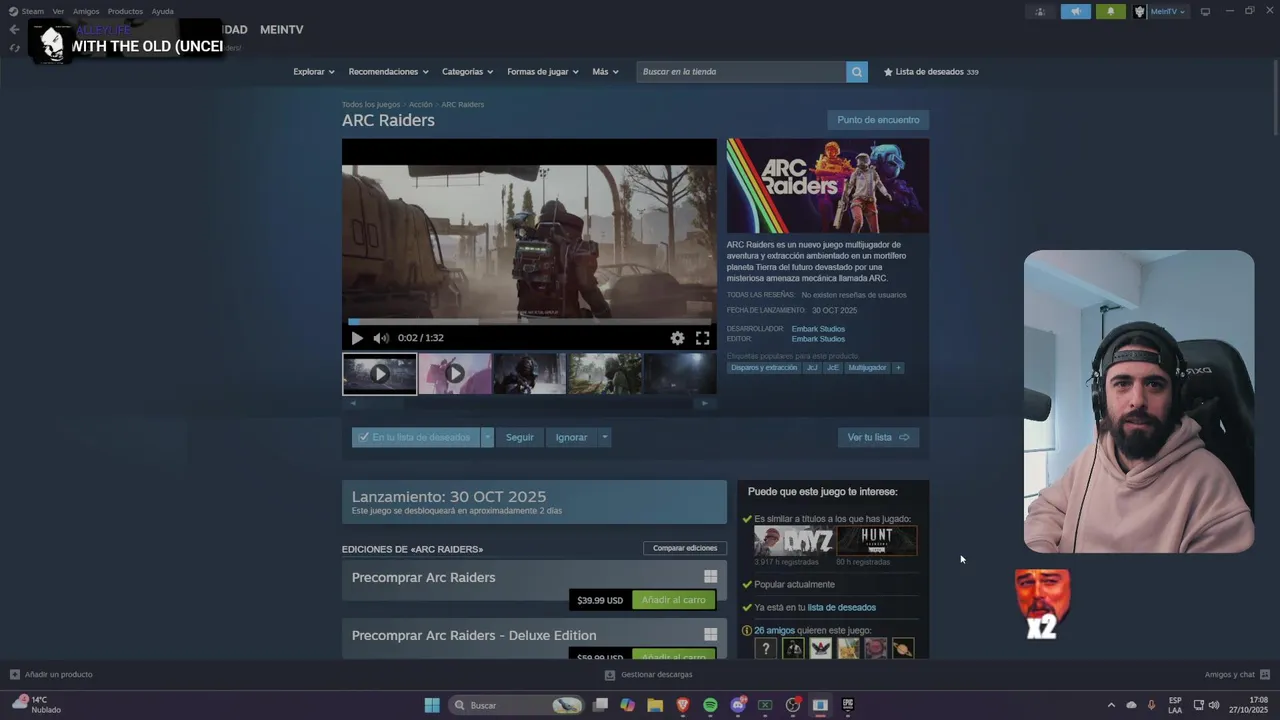Viewport: 1280px width, 720px height.
Task: Open File Explorer from the taskbar
Action: pyautogui.click(x=655, y=705)
